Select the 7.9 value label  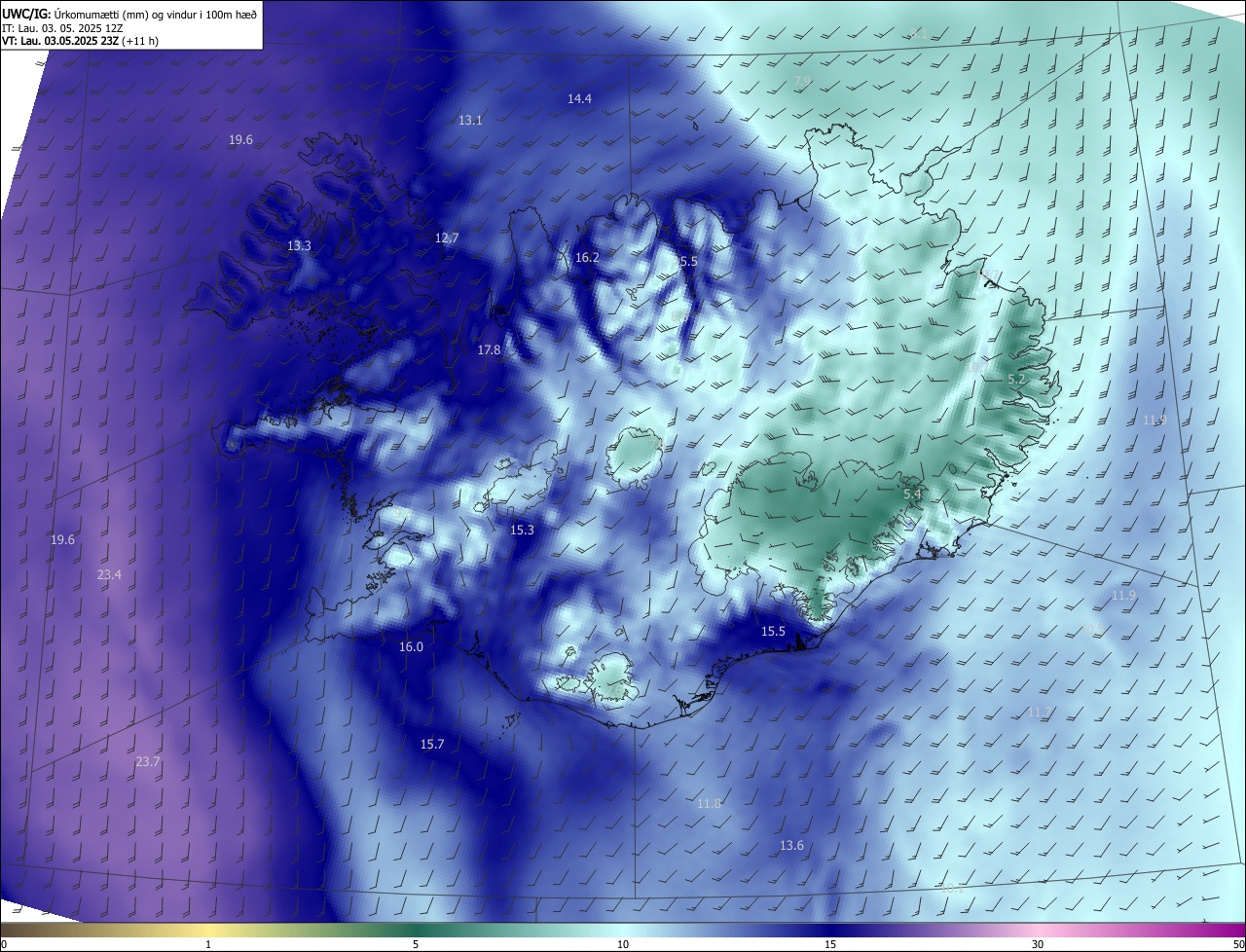pyautogui.click(x=802, y=81)
